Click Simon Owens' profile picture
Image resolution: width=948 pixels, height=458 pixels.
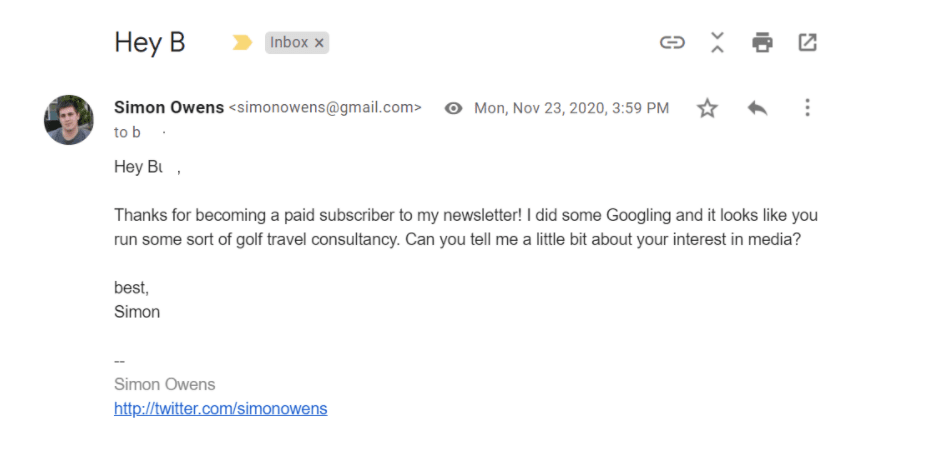[x=69, y=120]
